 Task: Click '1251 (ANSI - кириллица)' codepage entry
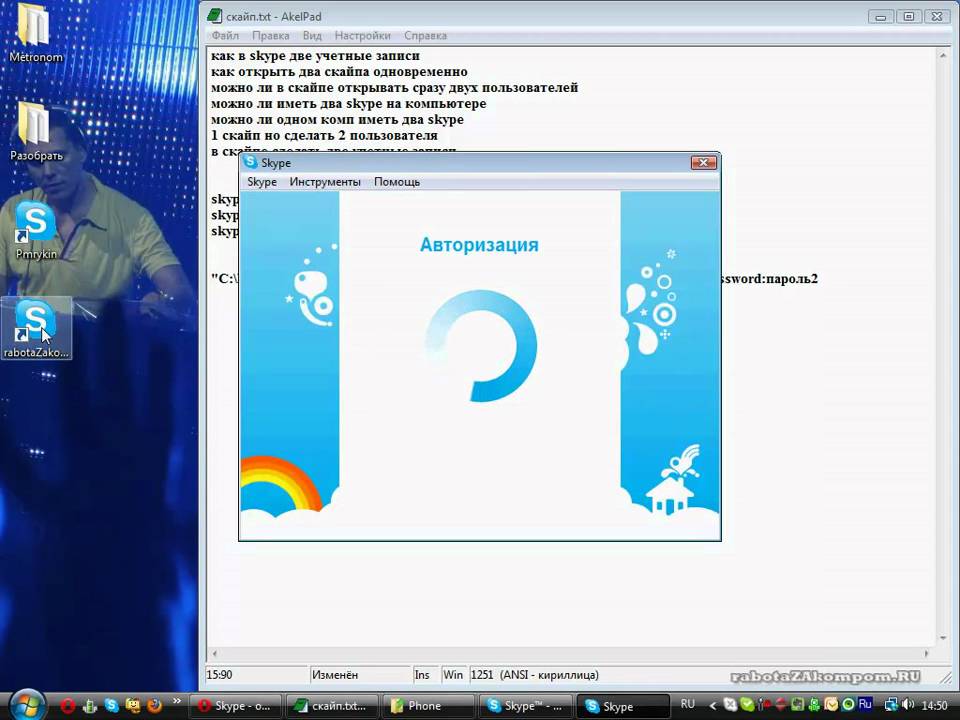[534, 675]
